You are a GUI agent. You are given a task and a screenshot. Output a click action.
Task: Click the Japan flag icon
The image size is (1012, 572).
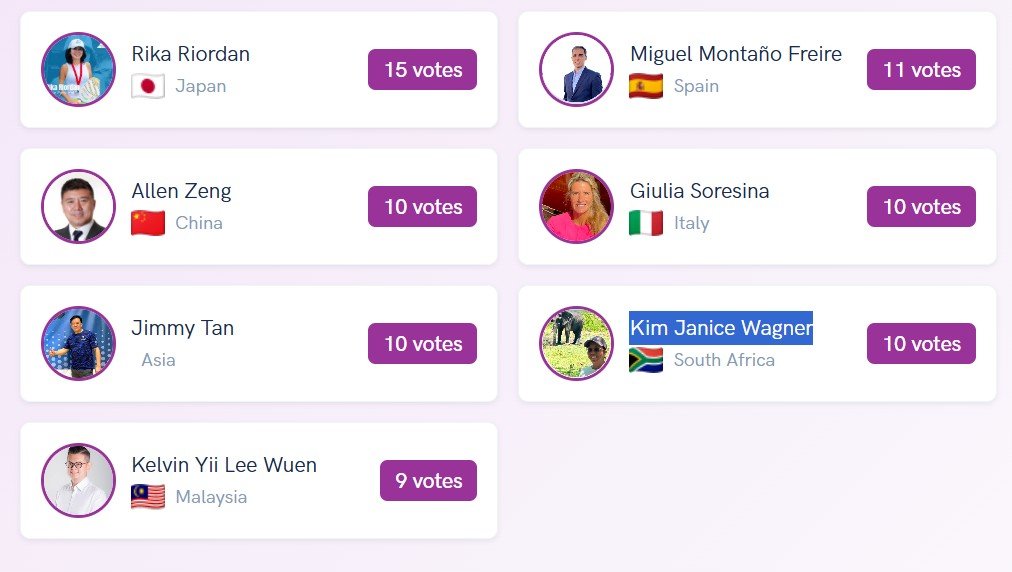point(148,86)
